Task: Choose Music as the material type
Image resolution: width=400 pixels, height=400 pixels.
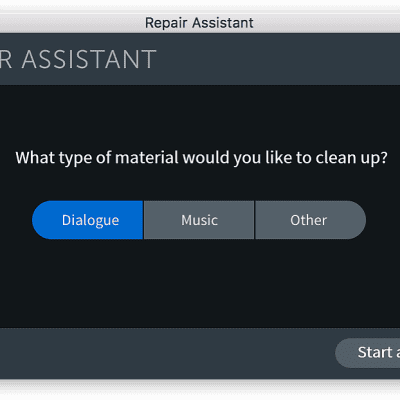Action: (x=199, y=220)
